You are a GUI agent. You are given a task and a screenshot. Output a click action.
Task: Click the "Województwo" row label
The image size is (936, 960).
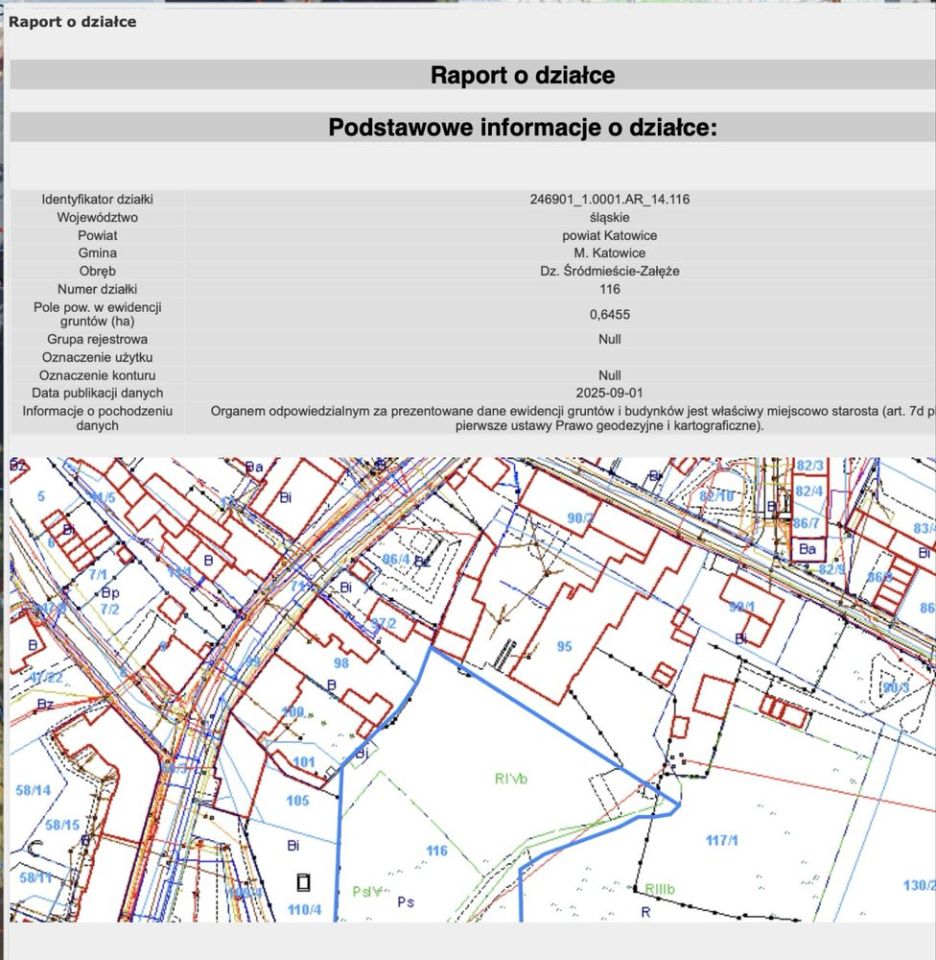(96, 216)
